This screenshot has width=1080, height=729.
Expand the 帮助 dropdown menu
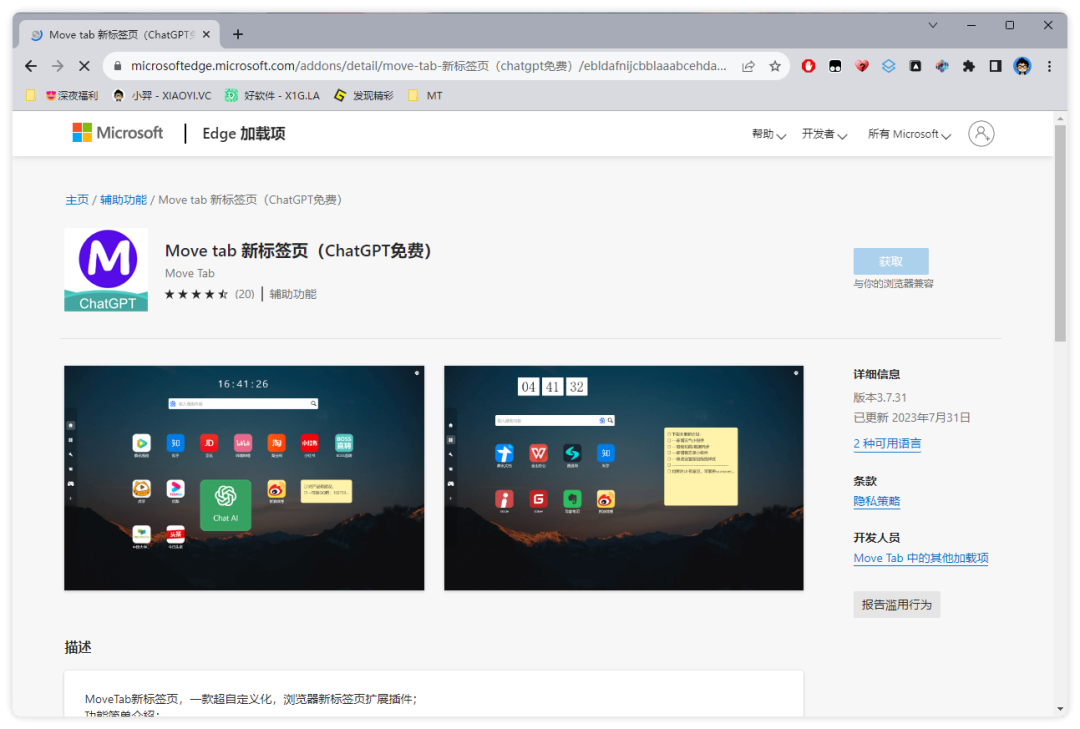click(769, 134)
